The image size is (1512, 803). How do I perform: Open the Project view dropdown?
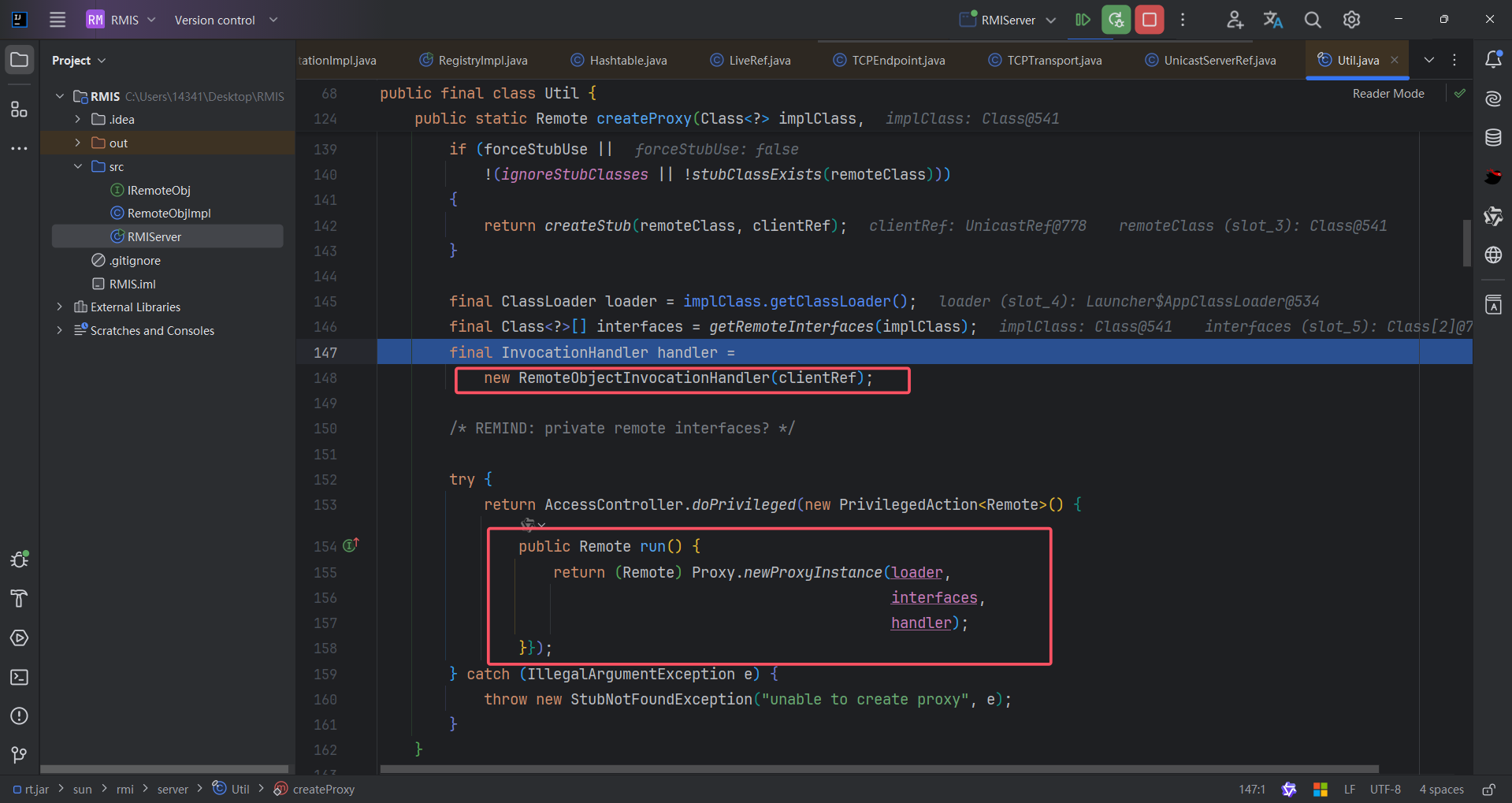pyautogui.click(x=79, y=60)
